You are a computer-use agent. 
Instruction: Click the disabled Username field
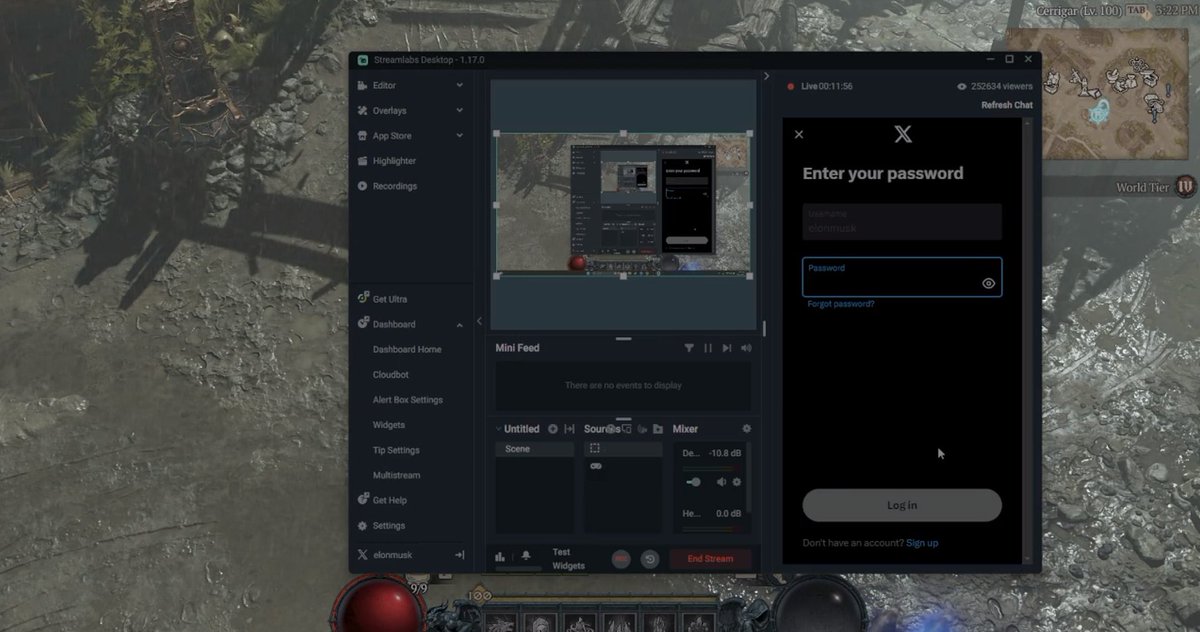(902, 221)
